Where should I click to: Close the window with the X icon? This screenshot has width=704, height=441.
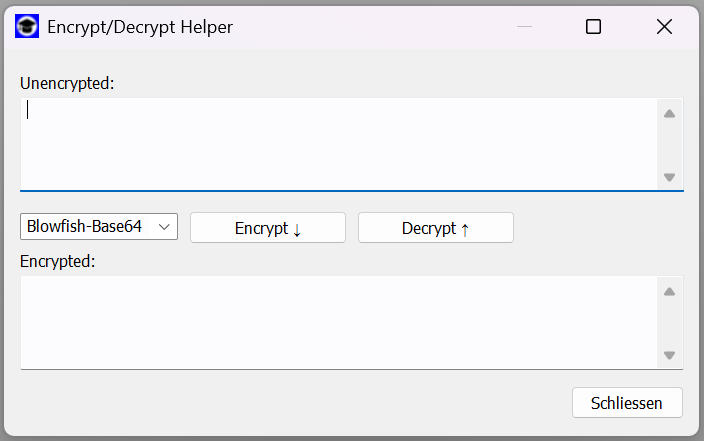(x=664, y=26)
